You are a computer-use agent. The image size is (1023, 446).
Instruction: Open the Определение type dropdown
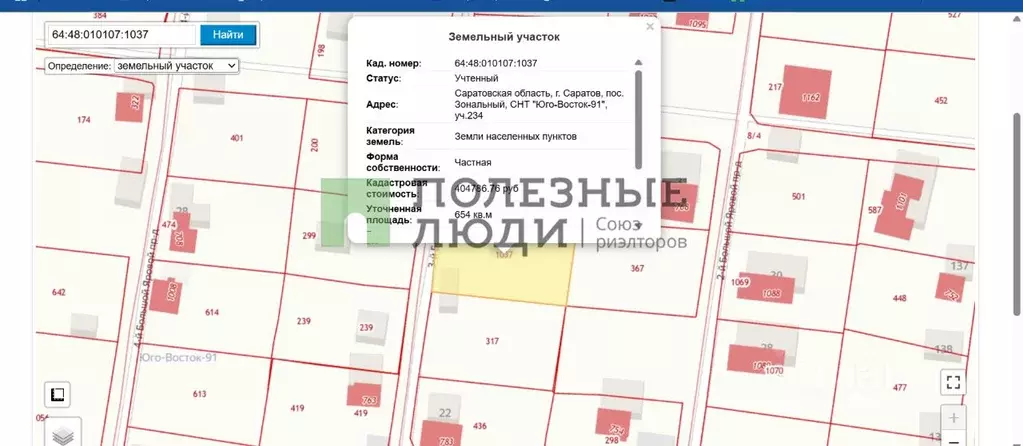pyautogui.click(x=176, y=66)
